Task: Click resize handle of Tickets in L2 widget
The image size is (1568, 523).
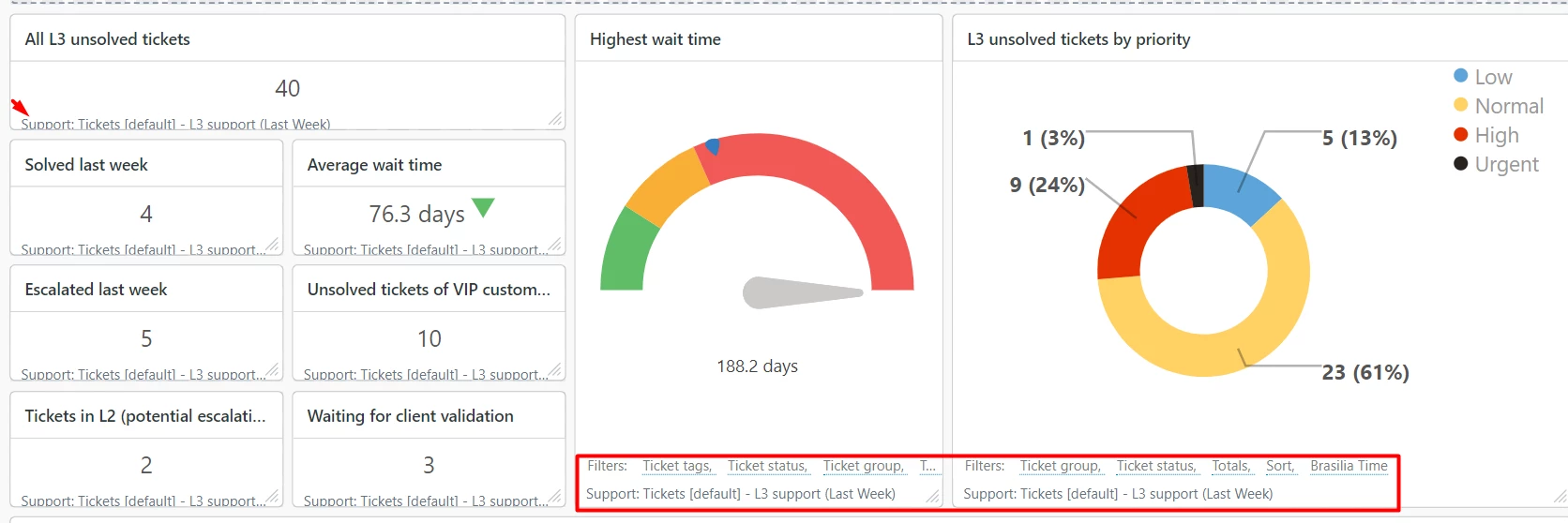Action: pyautogui.click(x=272, y=496)
